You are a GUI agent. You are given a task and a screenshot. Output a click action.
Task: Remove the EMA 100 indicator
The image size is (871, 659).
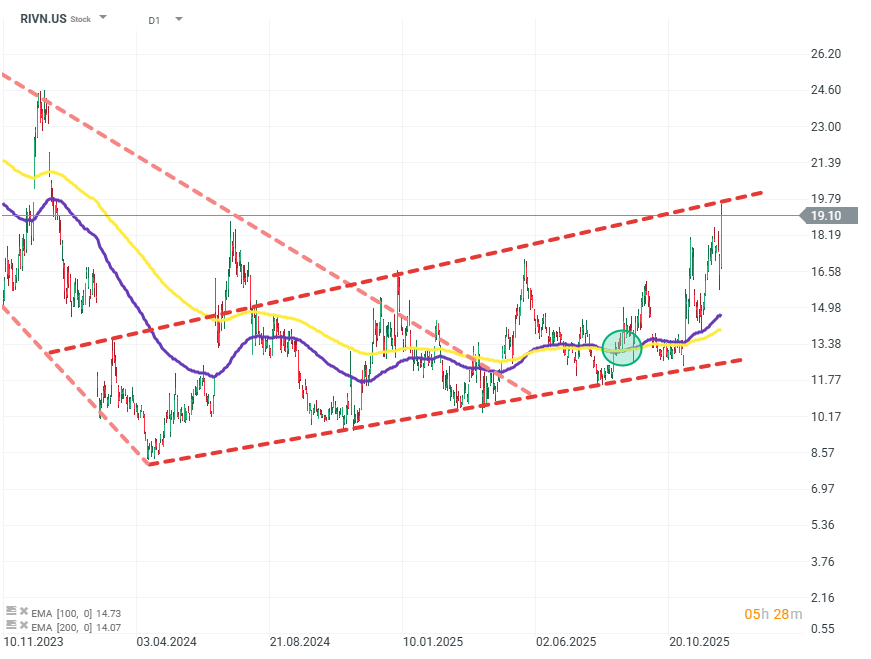pyautogui.click(x=23, y=610)
